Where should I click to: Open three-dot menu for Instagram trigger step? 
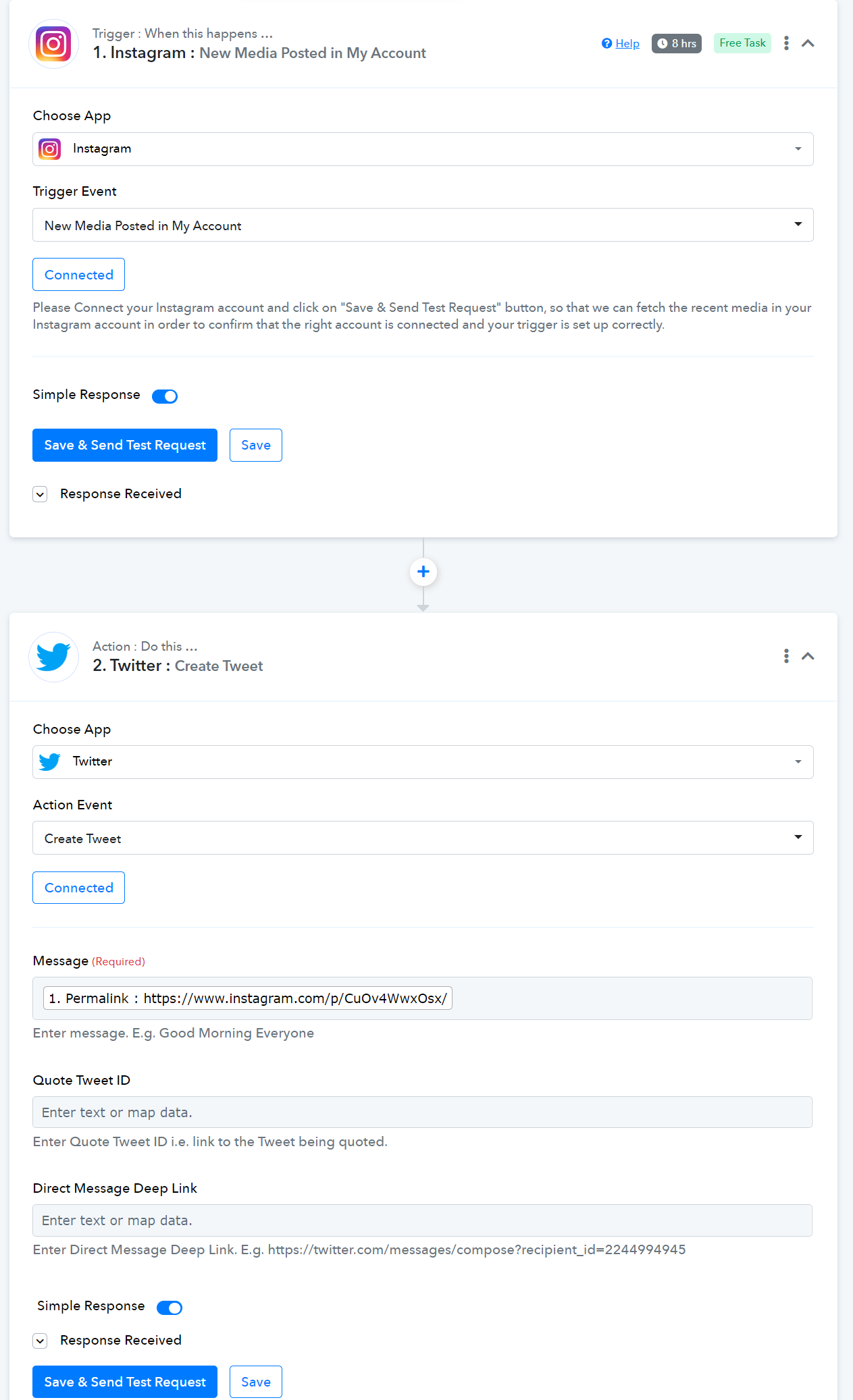click(x=786, y=43)
